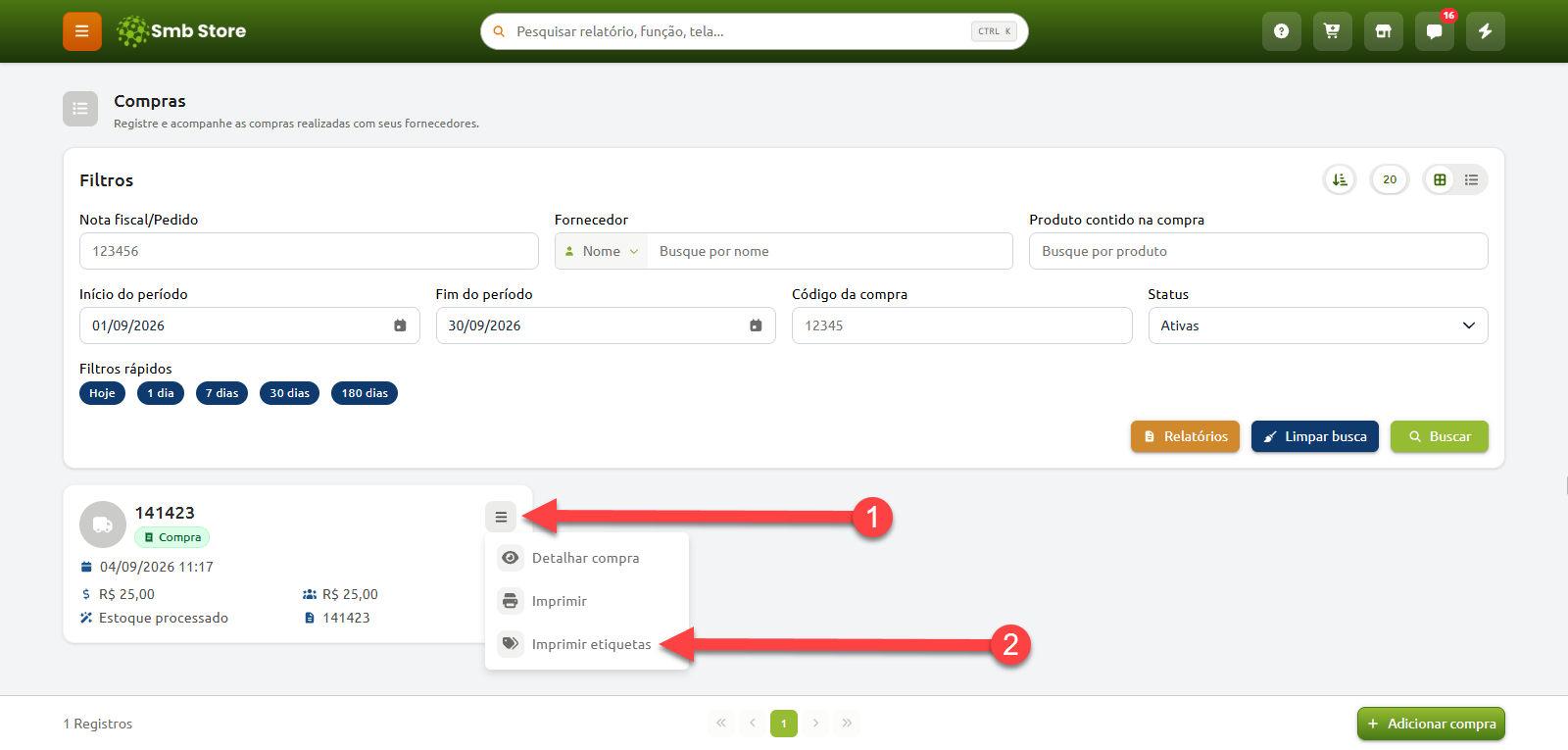This screenshot has width=1568, height=750.
Task: Apply the 7 dias quick filter
Action: coord(222,393)
